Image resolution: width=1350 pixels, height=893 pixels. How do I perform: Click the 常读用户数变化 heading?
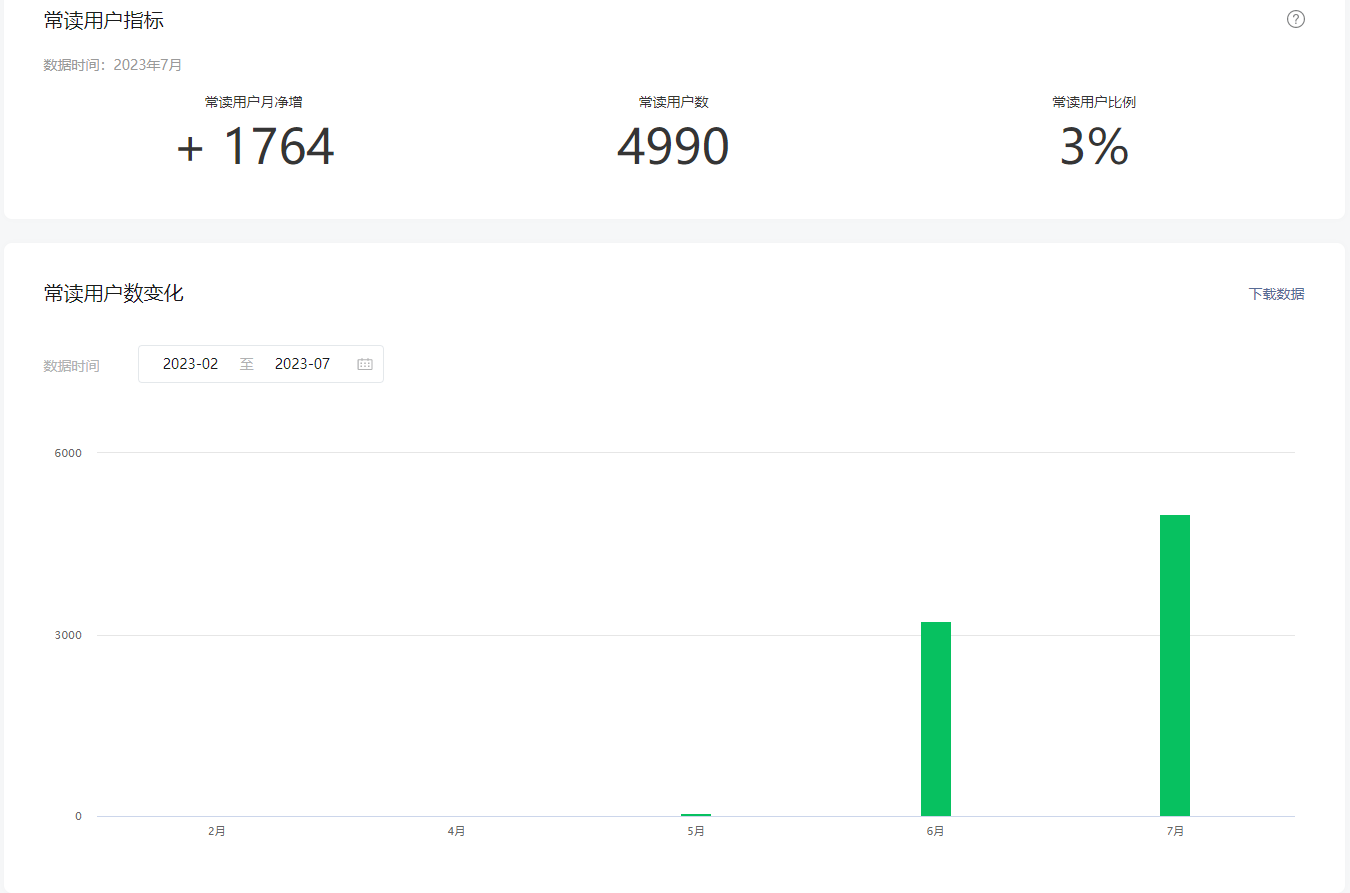pyautogui.click(x=114, y=293)
